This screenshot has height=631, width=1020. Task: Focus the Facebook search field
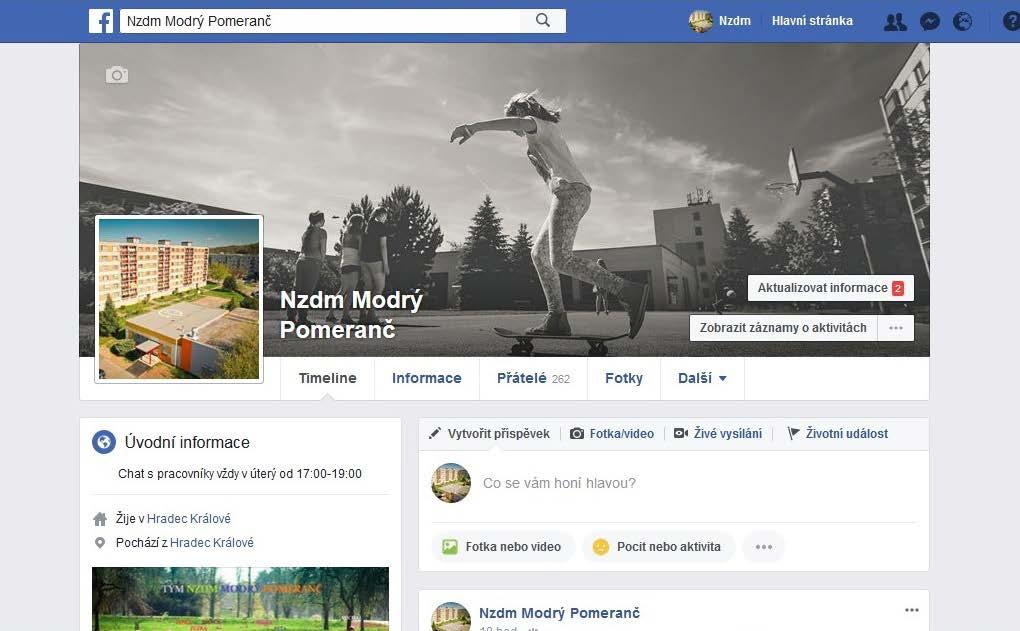[x=320, y=21]
